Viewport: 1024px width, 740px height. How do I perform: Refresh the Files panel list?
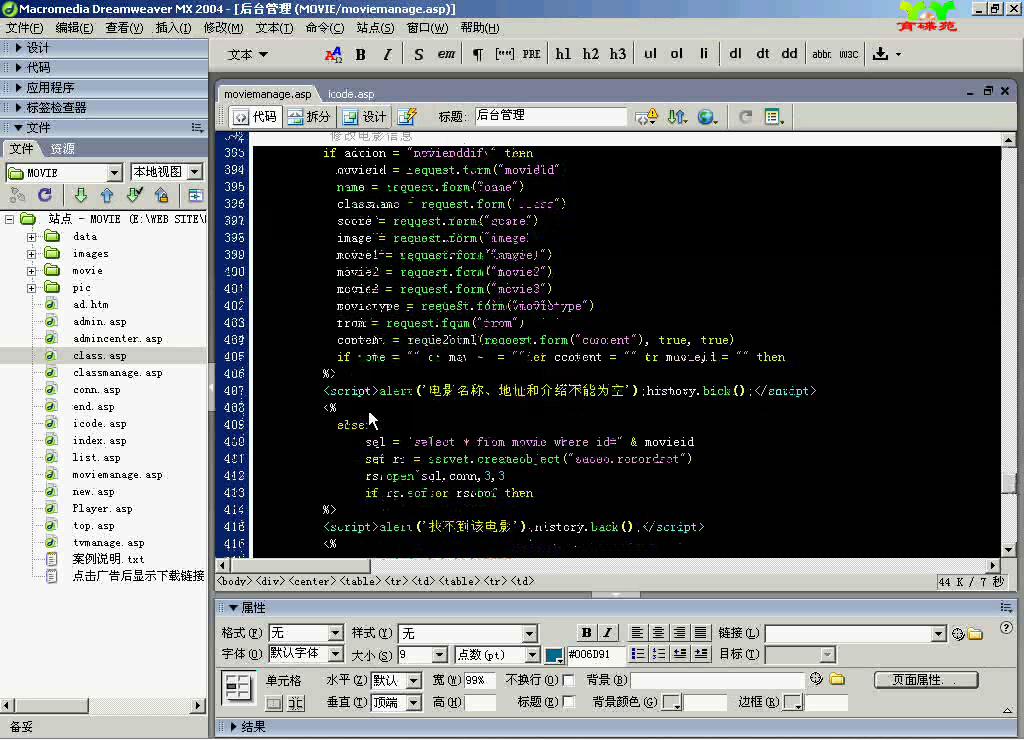pos(45,195)
